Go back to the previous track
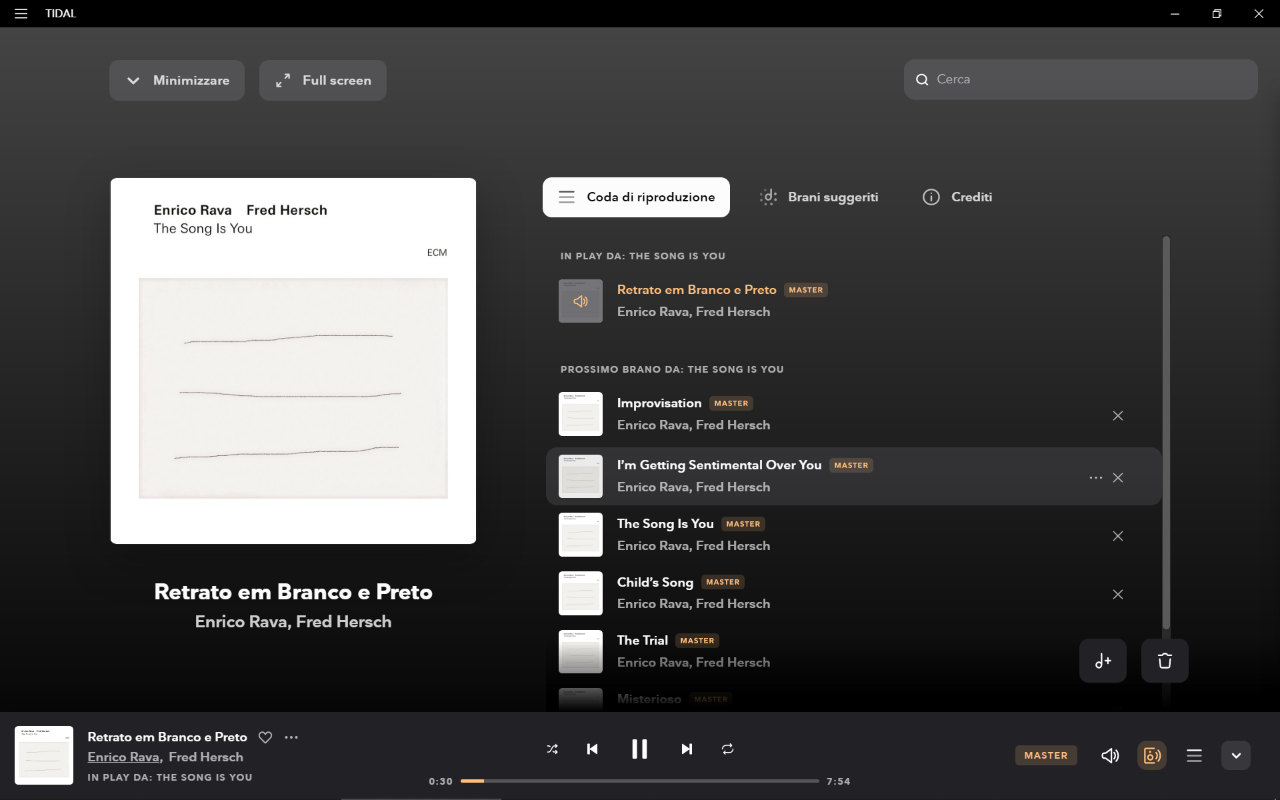The width and height of the screenshot is (1280, 800). coord(592,749)
